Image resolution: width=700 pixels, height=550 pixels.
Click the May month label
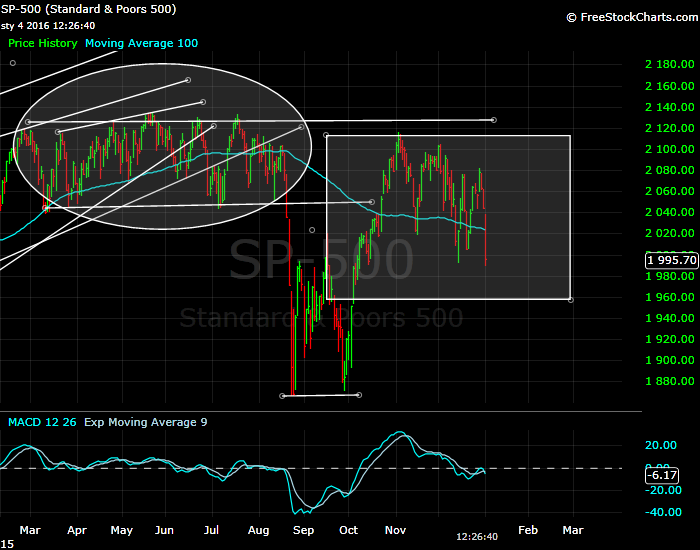coord(121,531)
